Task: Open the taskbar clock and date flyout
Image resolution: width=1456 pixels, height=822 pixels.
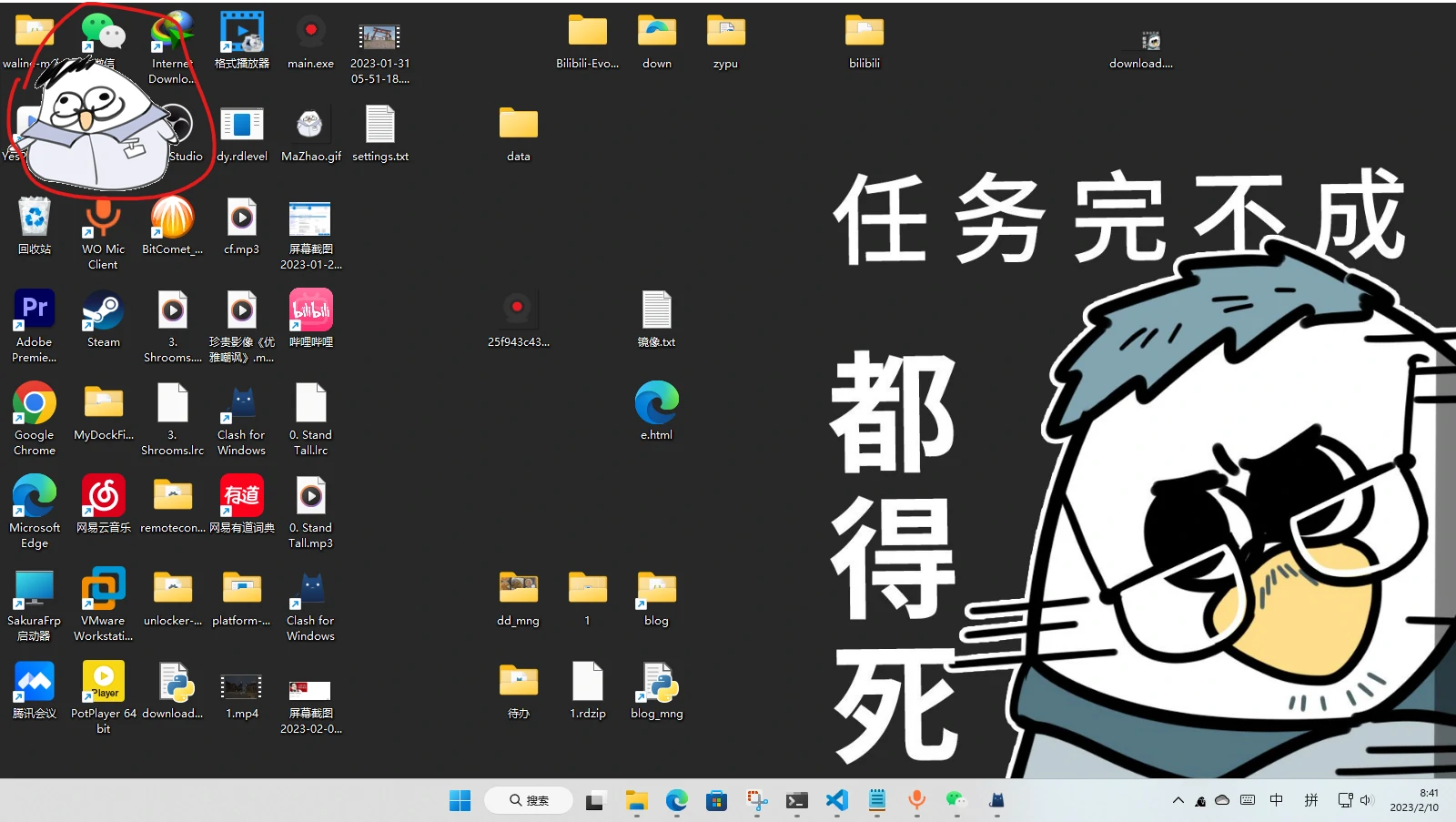Action: pyautogui.click(x=1414, y=800)
